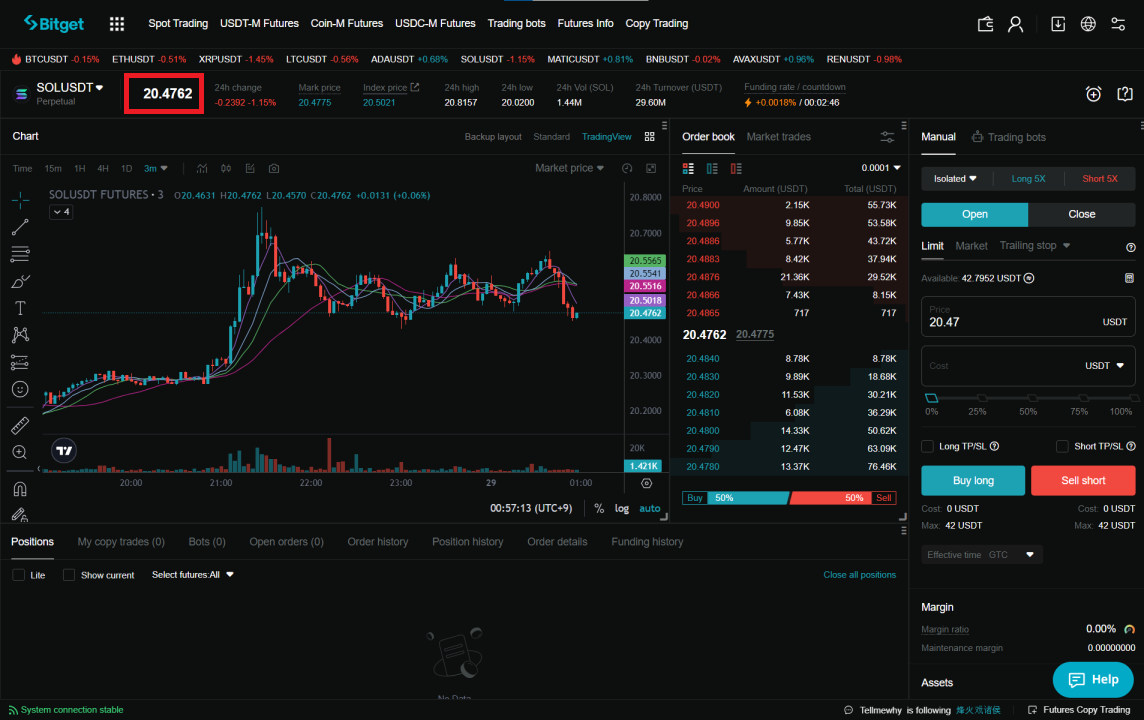The width and height of the screenshot is (1144, 720).
Task: Open the calculator icon near Available
Action: (x=1129, y=278)
